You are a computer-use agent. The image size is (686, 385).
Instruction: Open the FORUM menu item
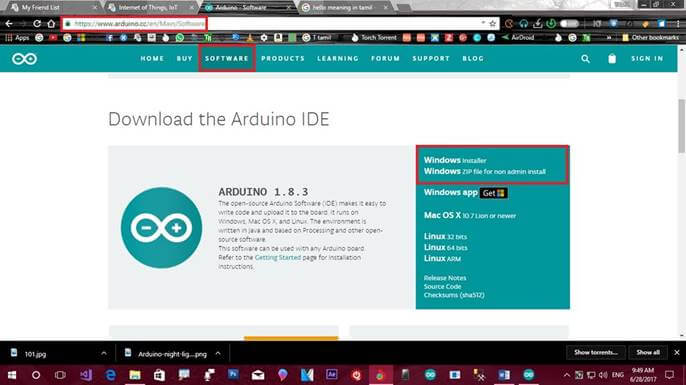click(385, 59)
